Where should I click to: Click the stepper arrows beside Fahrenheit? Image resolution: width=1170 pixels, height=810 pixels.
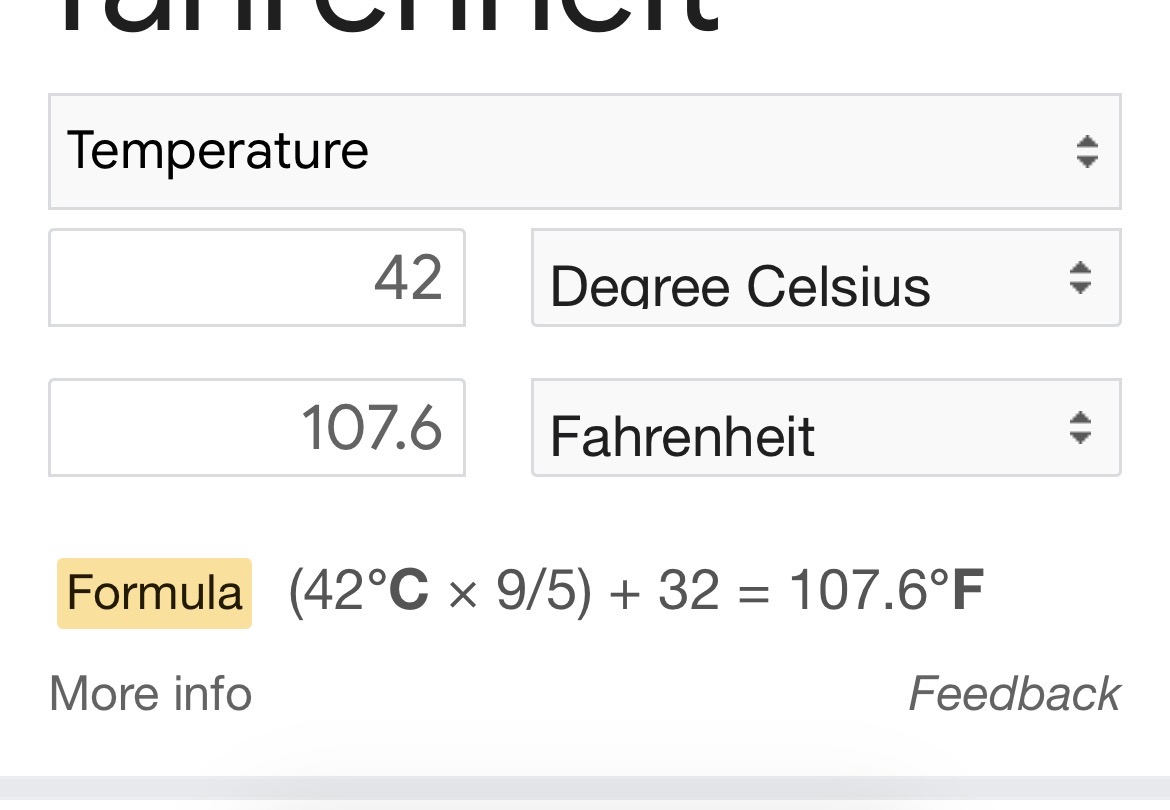pyautogui.click(x=1080, y=428)
